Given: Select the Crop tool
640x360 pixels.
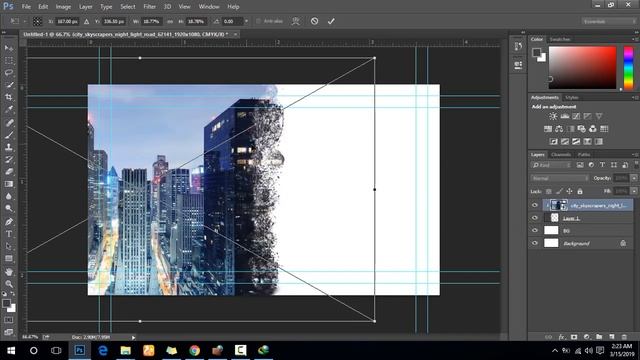Looking at the screenshot, I should tap(9, 97).
